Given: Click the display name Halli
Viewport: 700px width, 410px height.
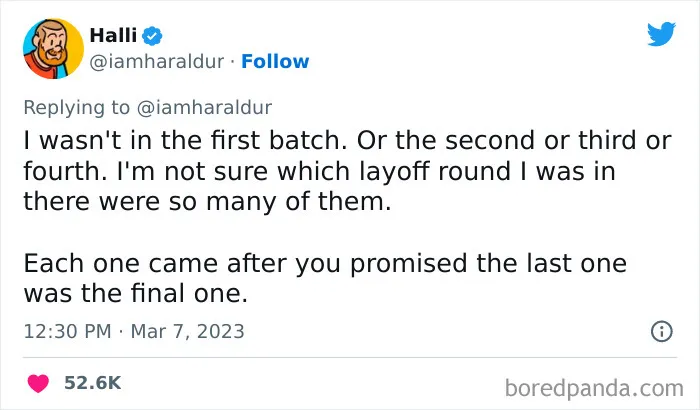Looking at the screenshot, I should point(113,35).
